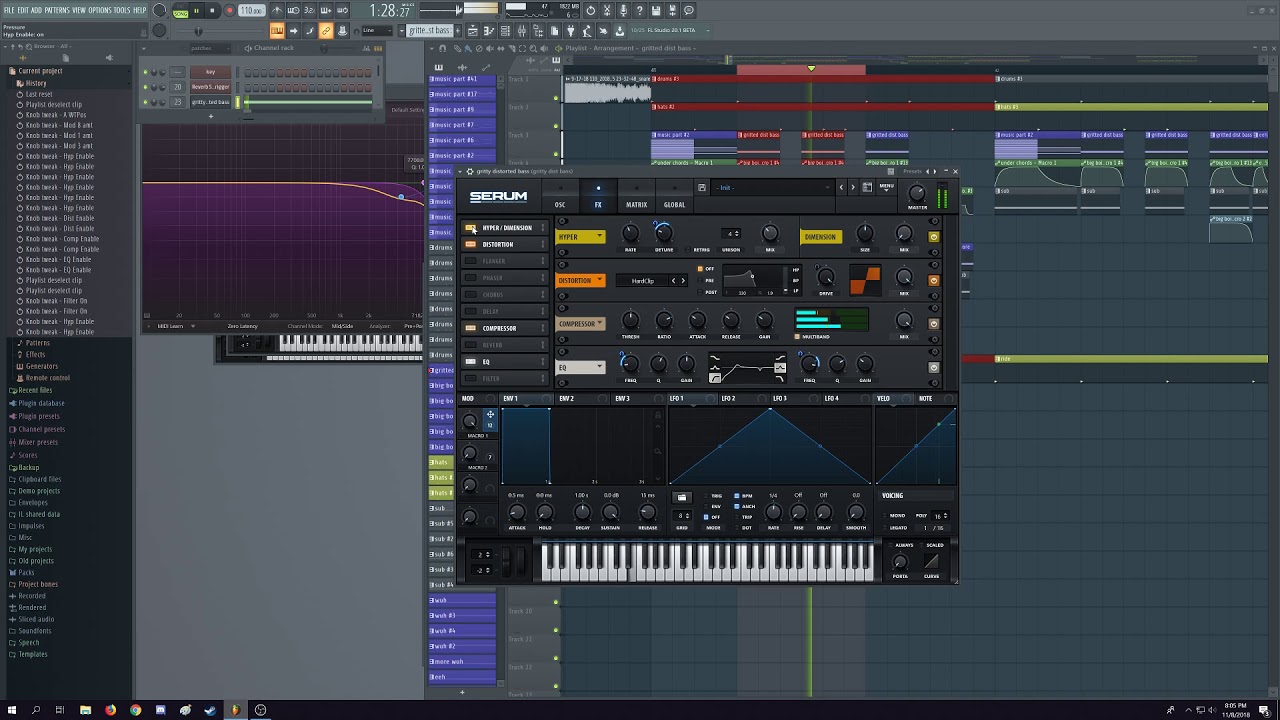
Task: Click the Distortion Drive knob
Action: (826, 277)
